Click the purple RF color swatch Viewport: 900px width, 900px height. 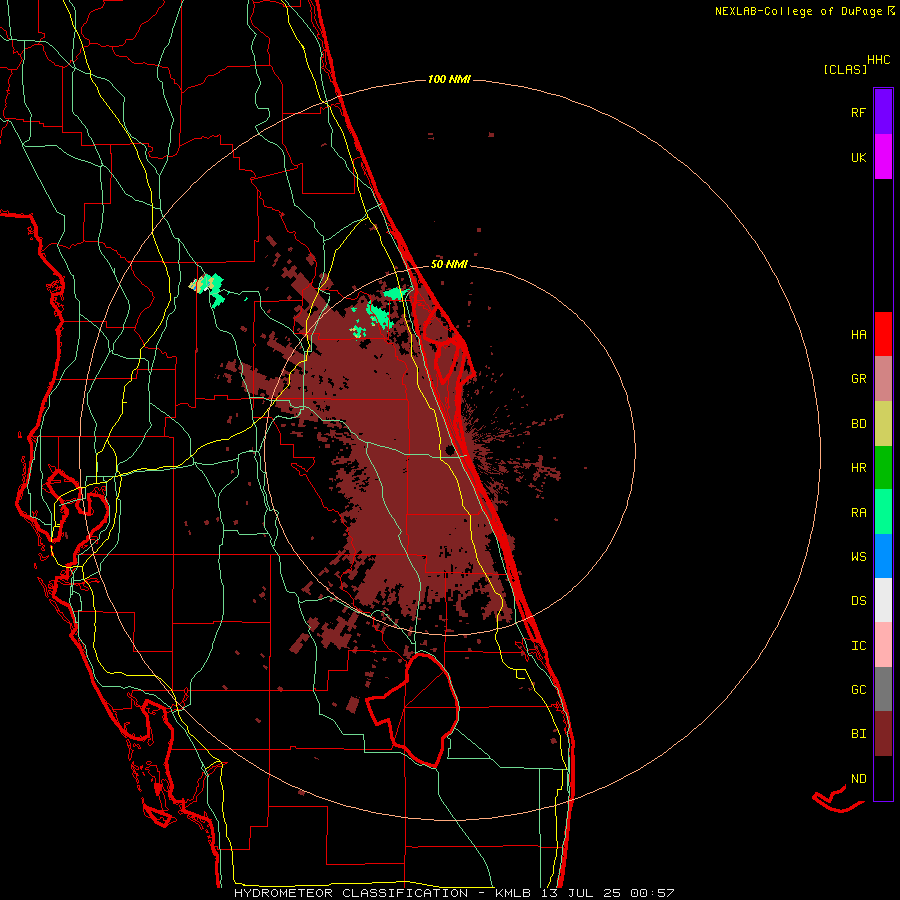(x=883, y=112)
